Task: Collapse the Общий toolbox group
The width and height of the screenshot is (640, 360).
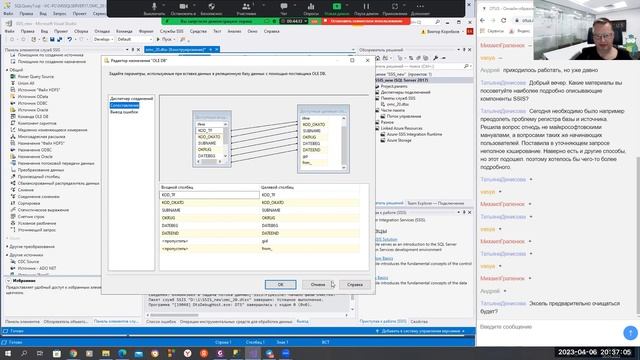Action: 7,70
